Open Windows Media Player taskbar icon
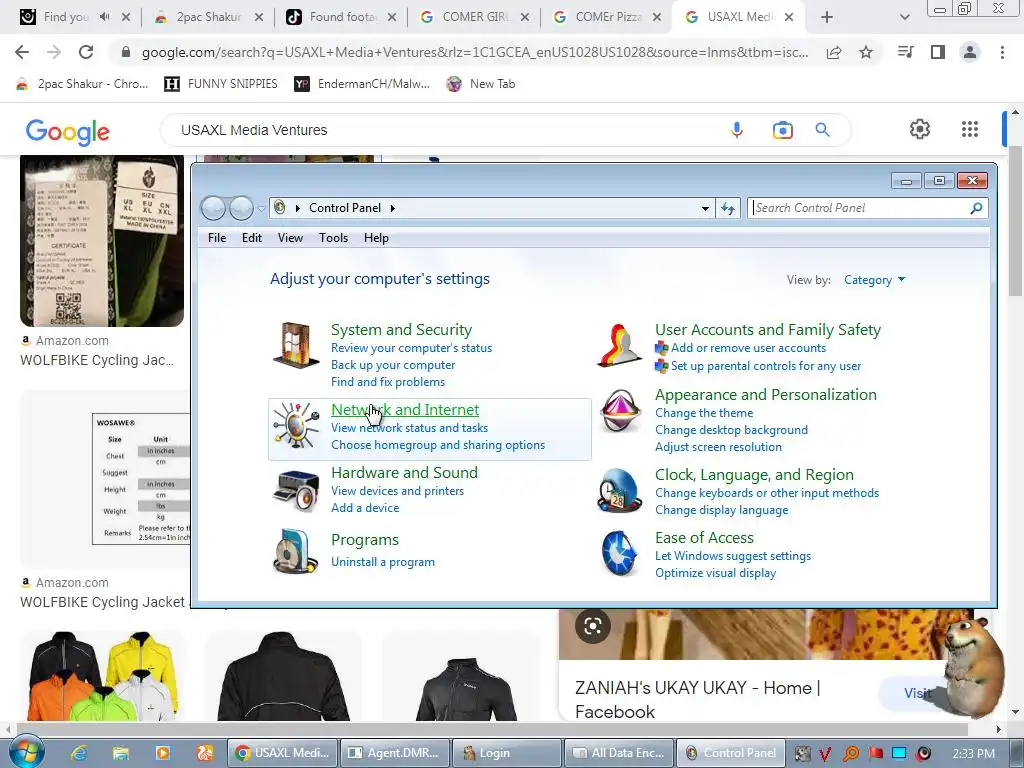The width and height of the screenshot is (1024, 768). [x=163, y=753]
